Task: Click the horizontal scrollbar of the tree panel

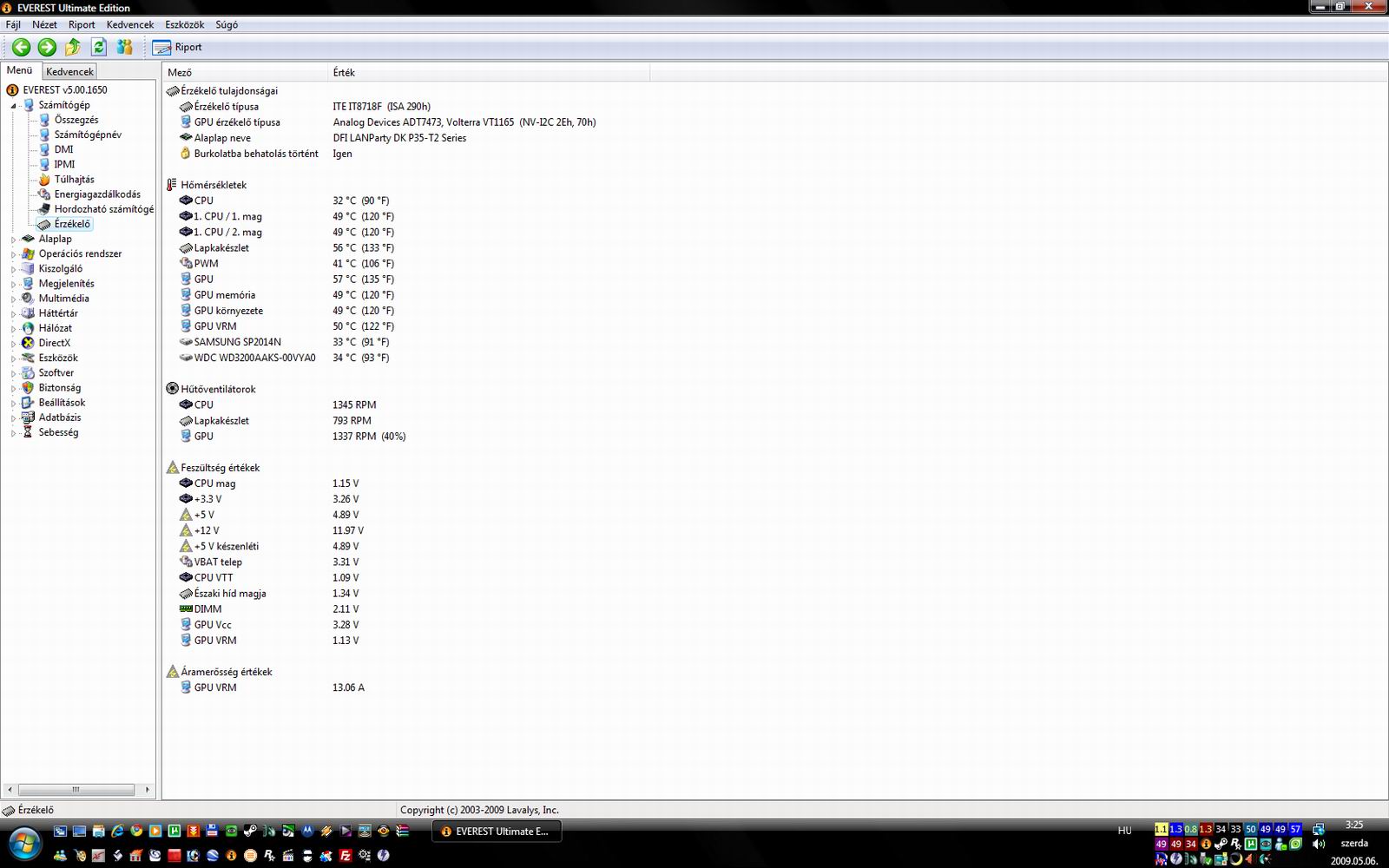Action: [x=76, y=790]
